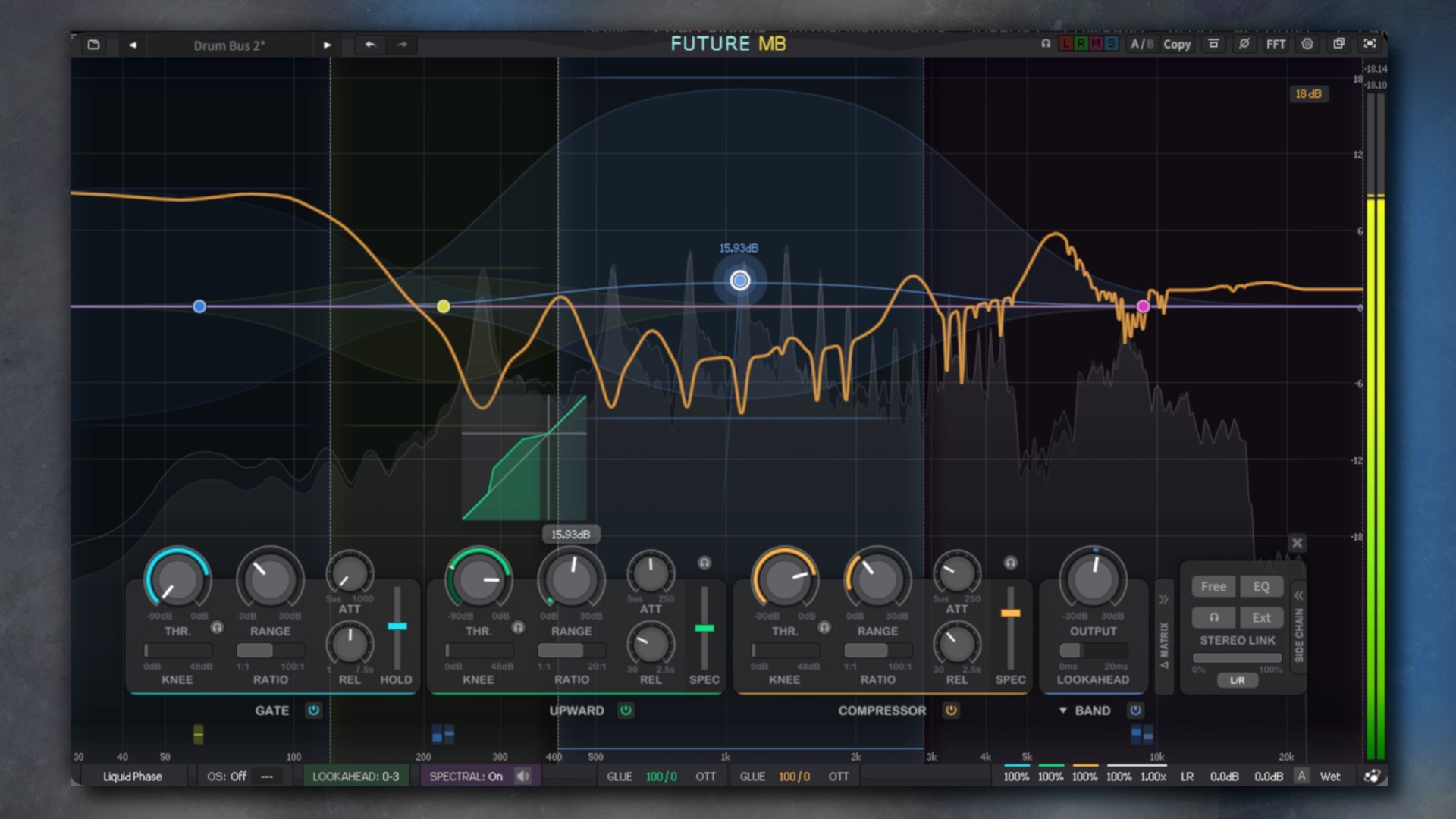
Task: Redo the last change
Action: (x=402, y=45)
